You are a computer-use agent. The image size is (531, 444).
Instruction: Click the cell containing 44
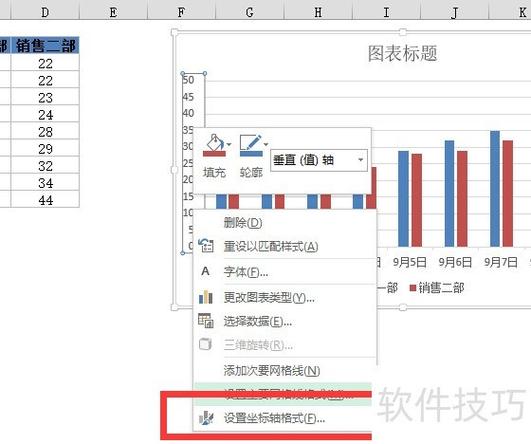(45, 200)
